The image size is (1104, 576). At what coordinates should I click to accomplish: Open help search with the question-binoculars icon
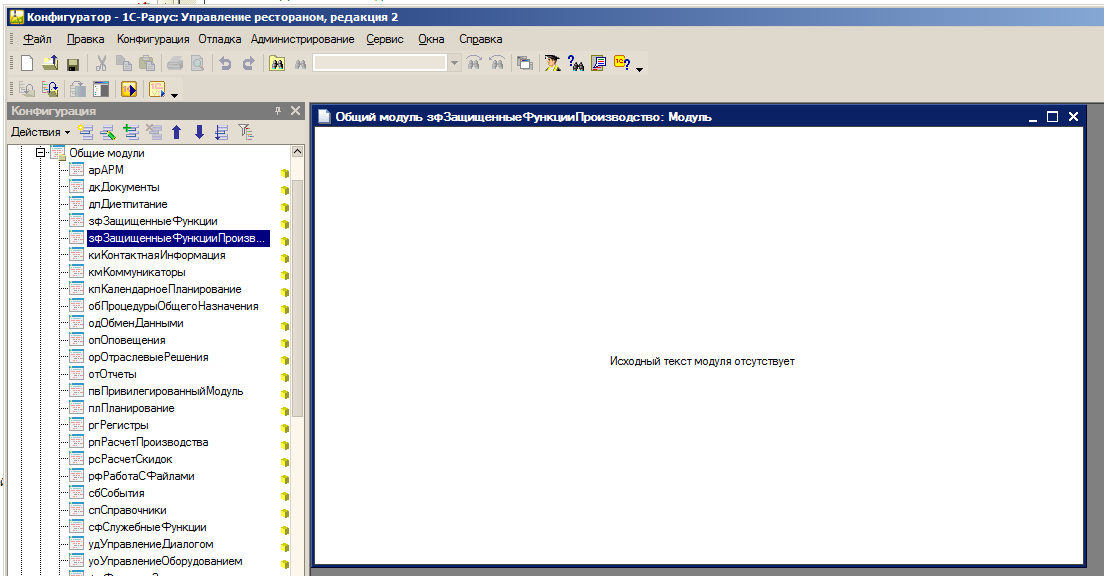576,63
